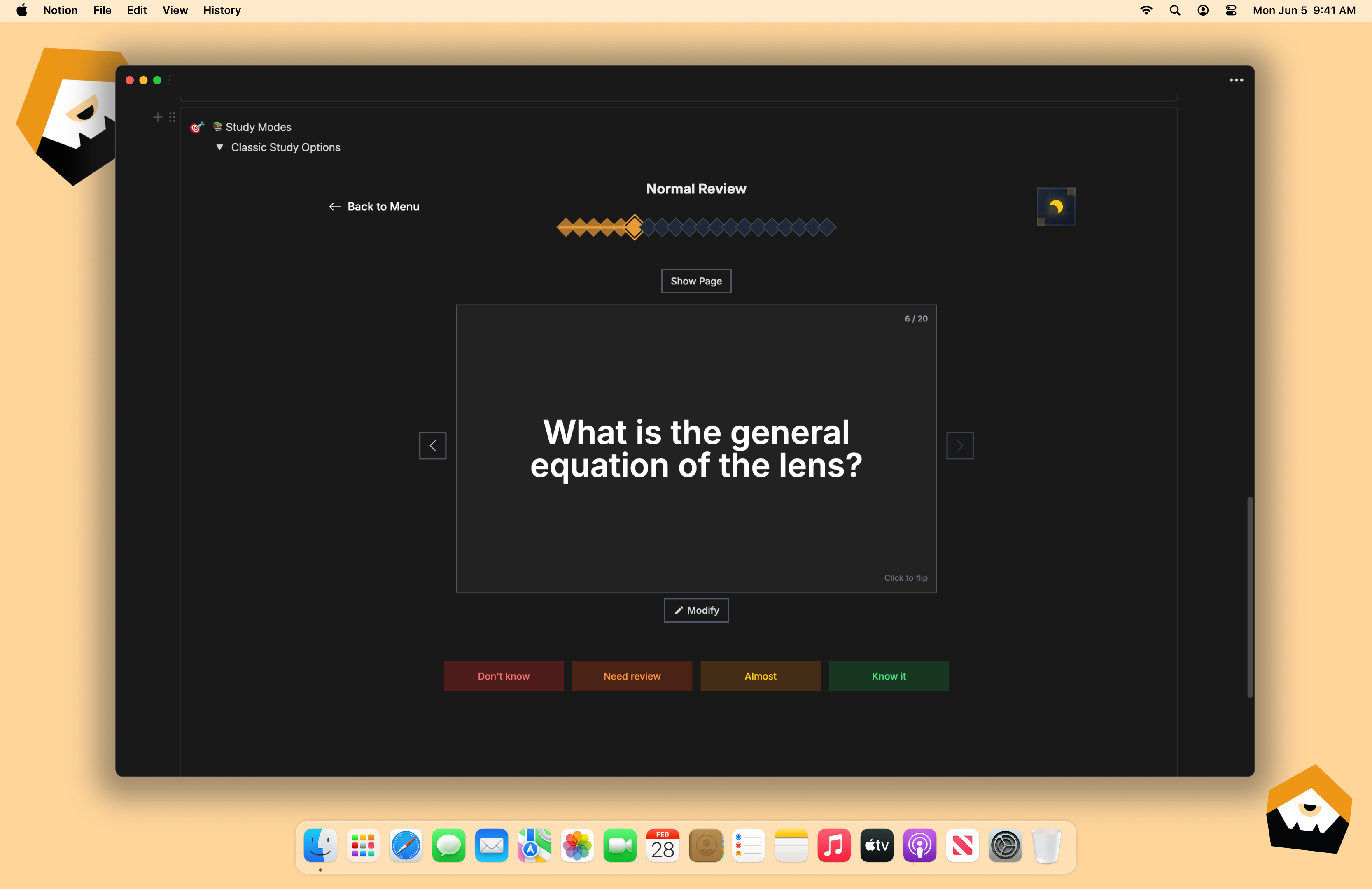
Task: Click the current highlighted progress diamond
Action: (x=634, y=227)
